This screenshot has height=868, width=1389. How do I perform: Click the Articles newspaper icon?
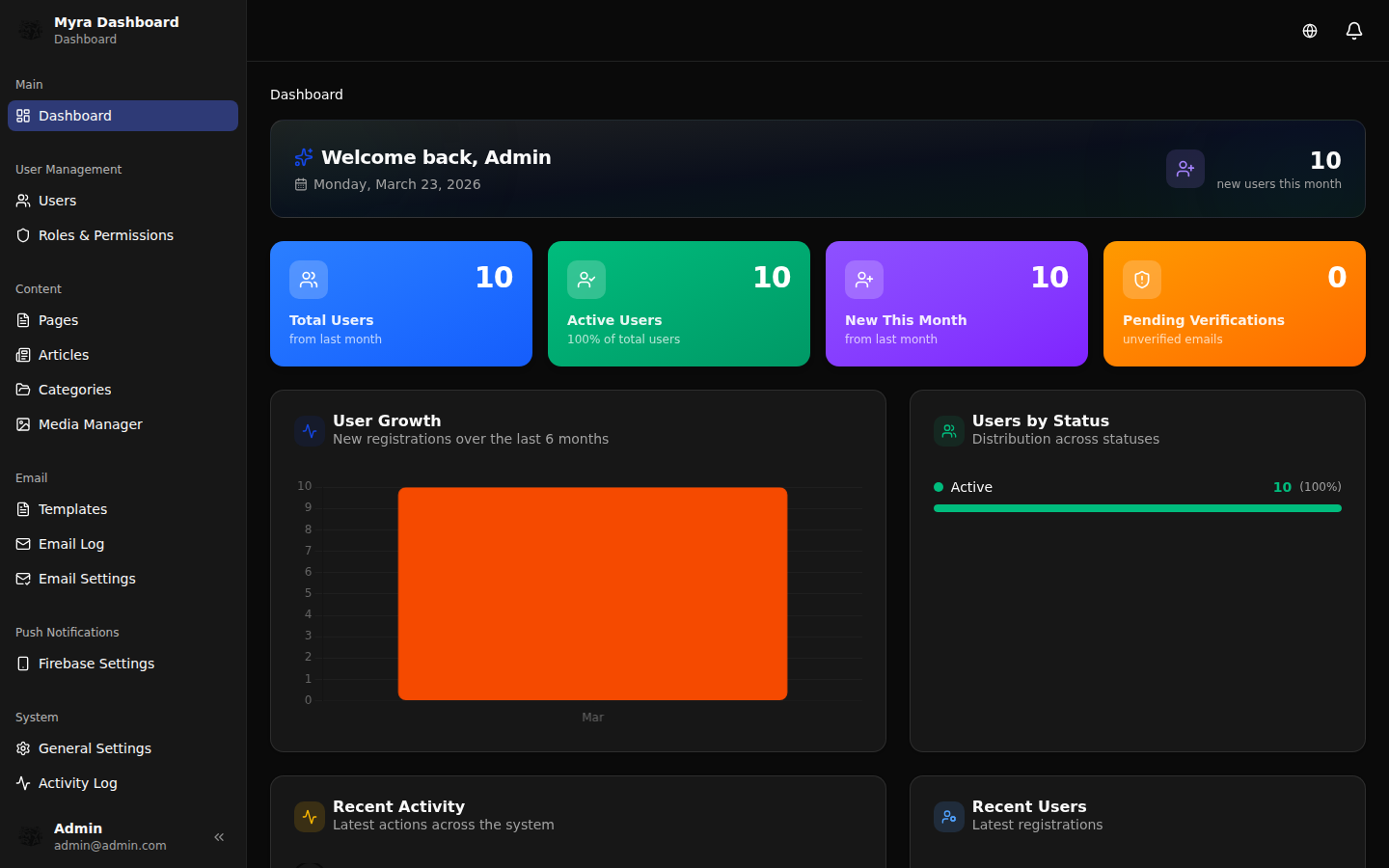click(23, 355)
